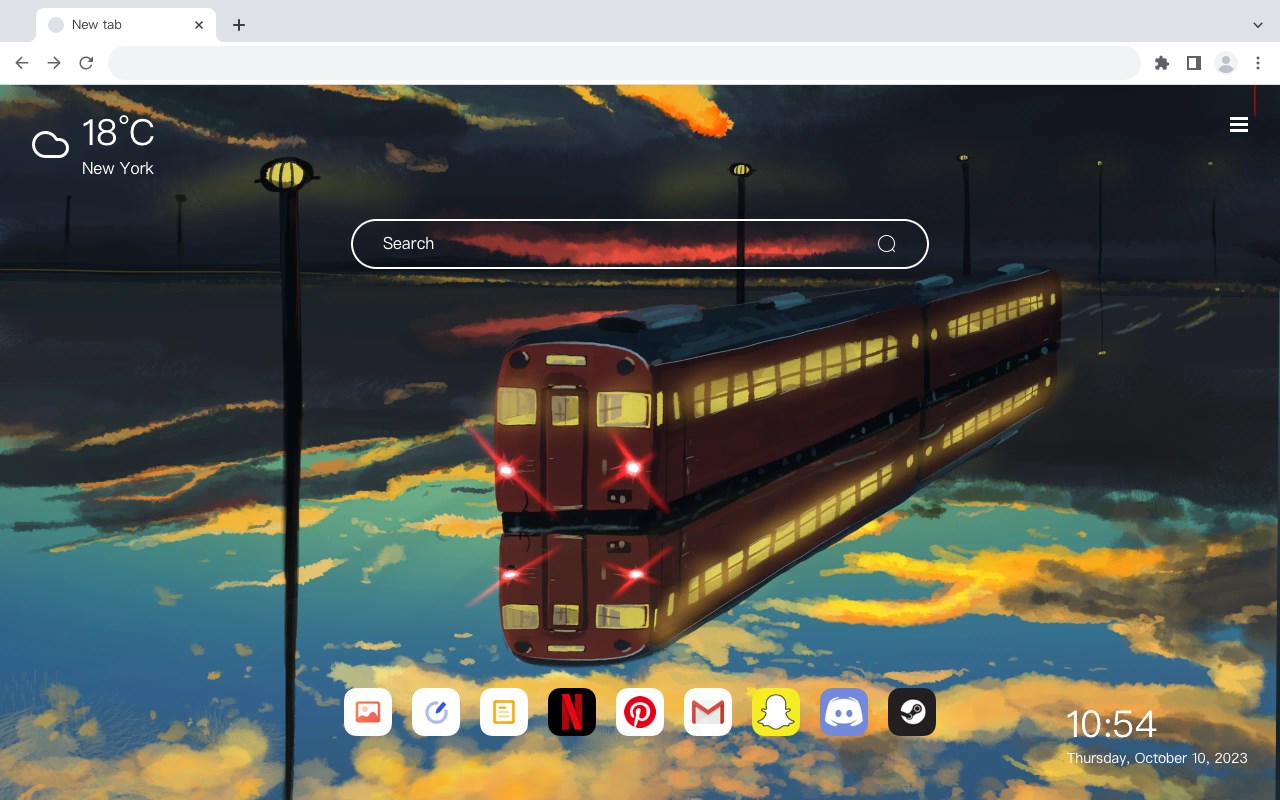Launch the Steam shortcut
The image size is (1280, 800).
(912, 712)
